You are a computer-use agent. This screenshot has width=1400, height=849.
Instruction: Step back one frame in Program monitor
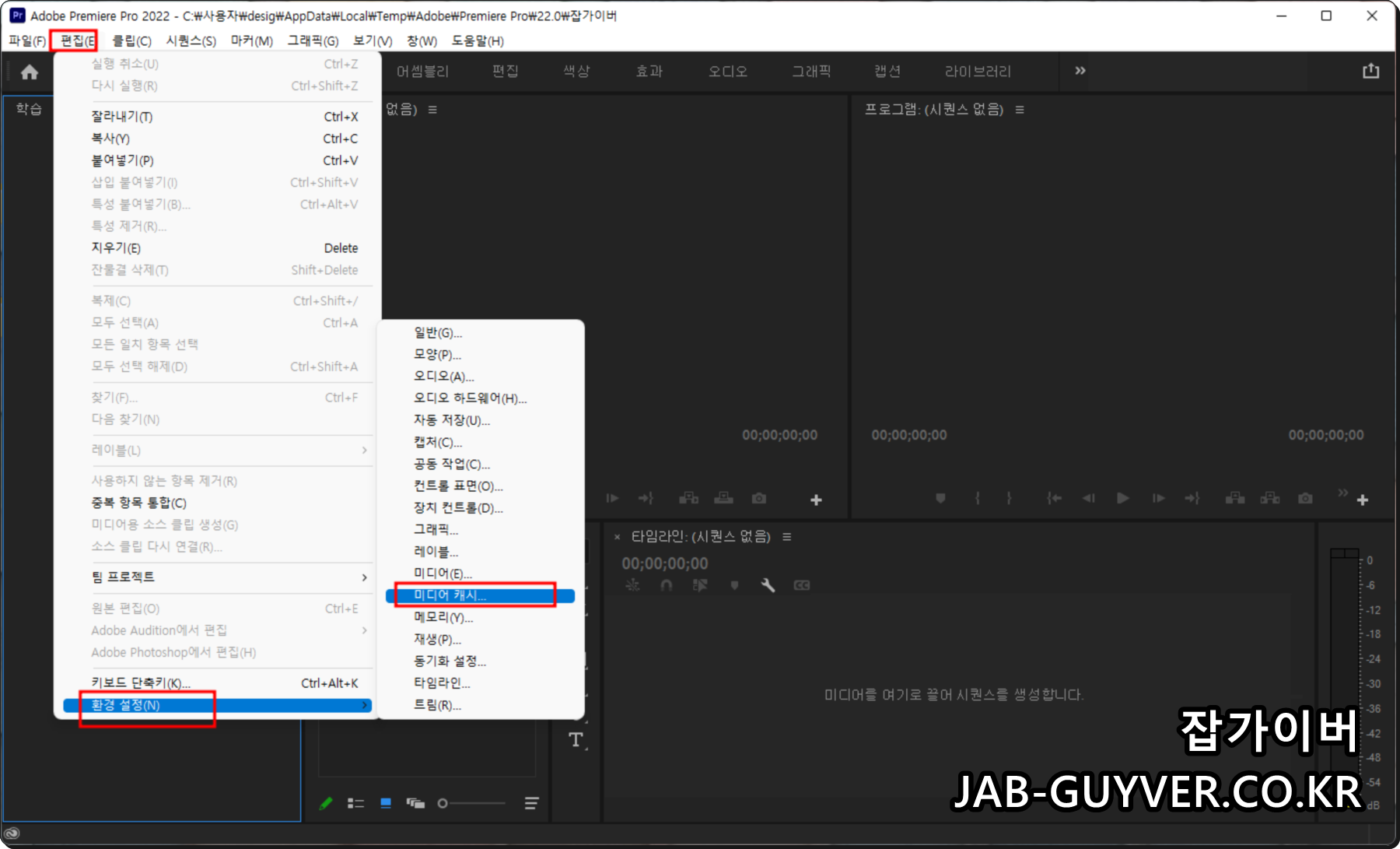click(x=1089, y=498)
